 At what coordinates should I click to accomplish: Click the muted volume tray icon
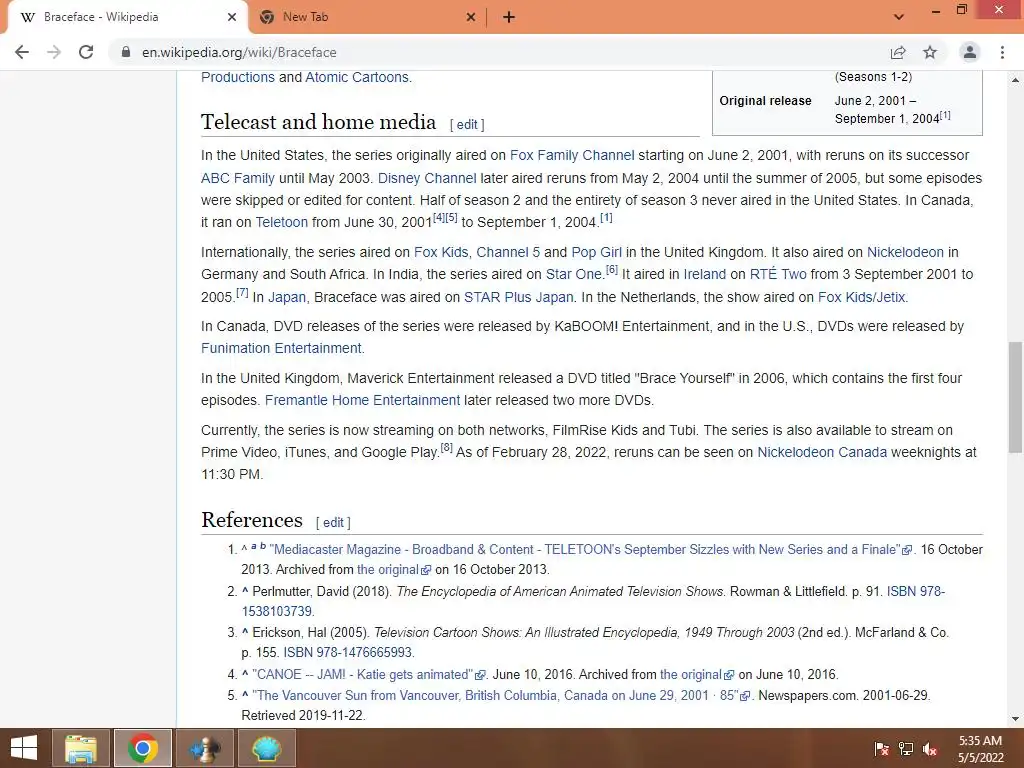pos(930,749)
